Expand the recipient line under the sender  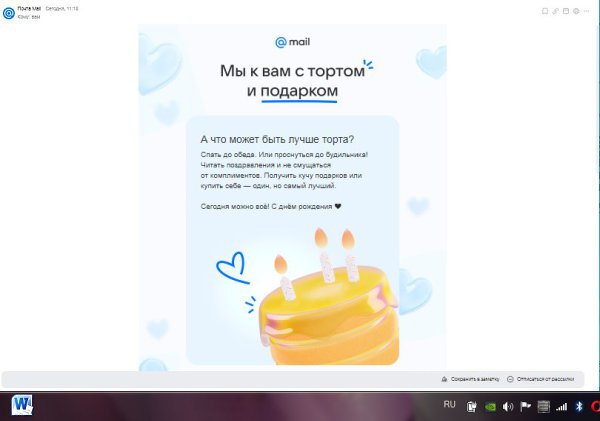point(29,17)
